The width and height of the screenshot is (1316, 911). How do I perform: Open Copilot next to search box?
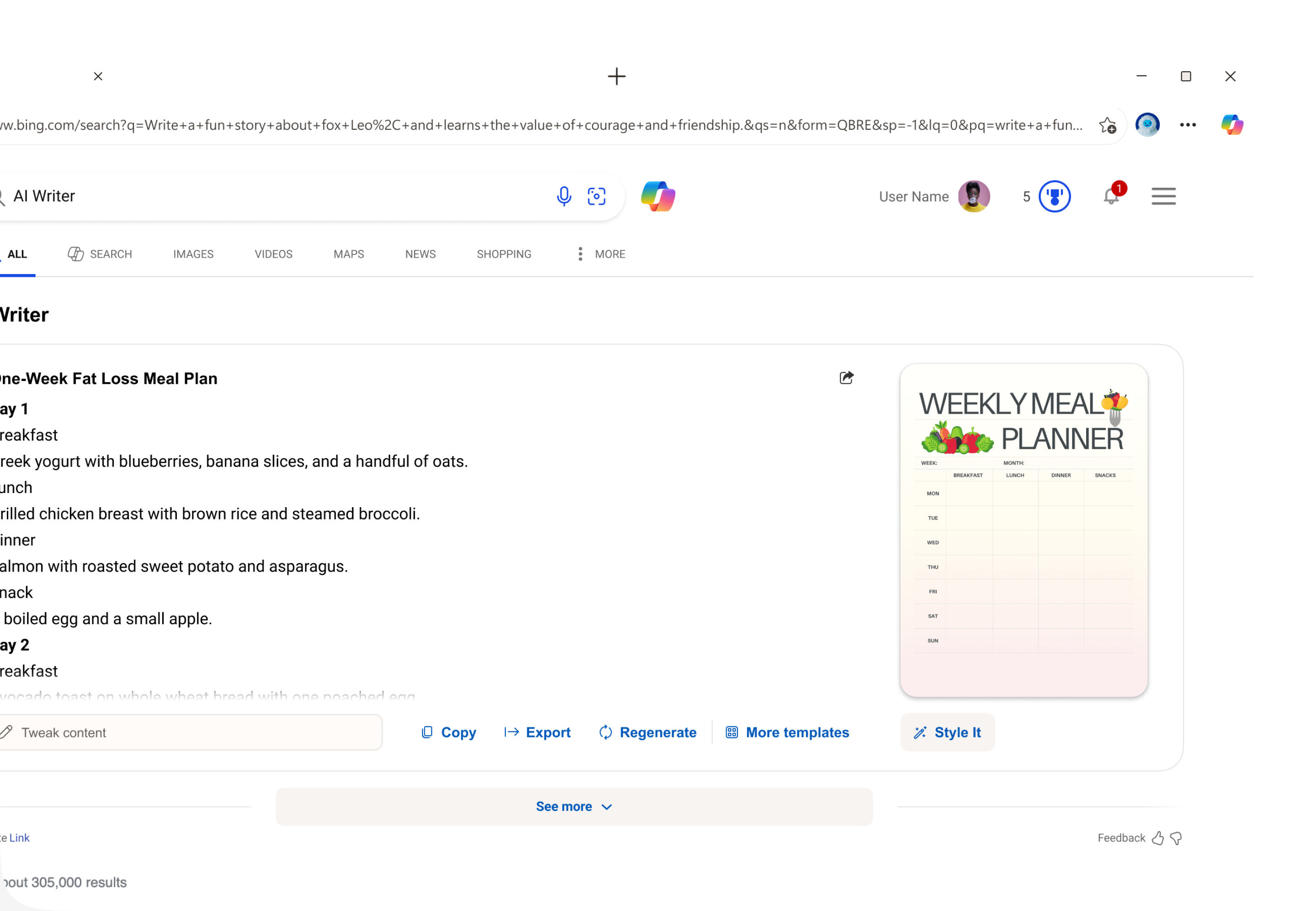[658, 196]
